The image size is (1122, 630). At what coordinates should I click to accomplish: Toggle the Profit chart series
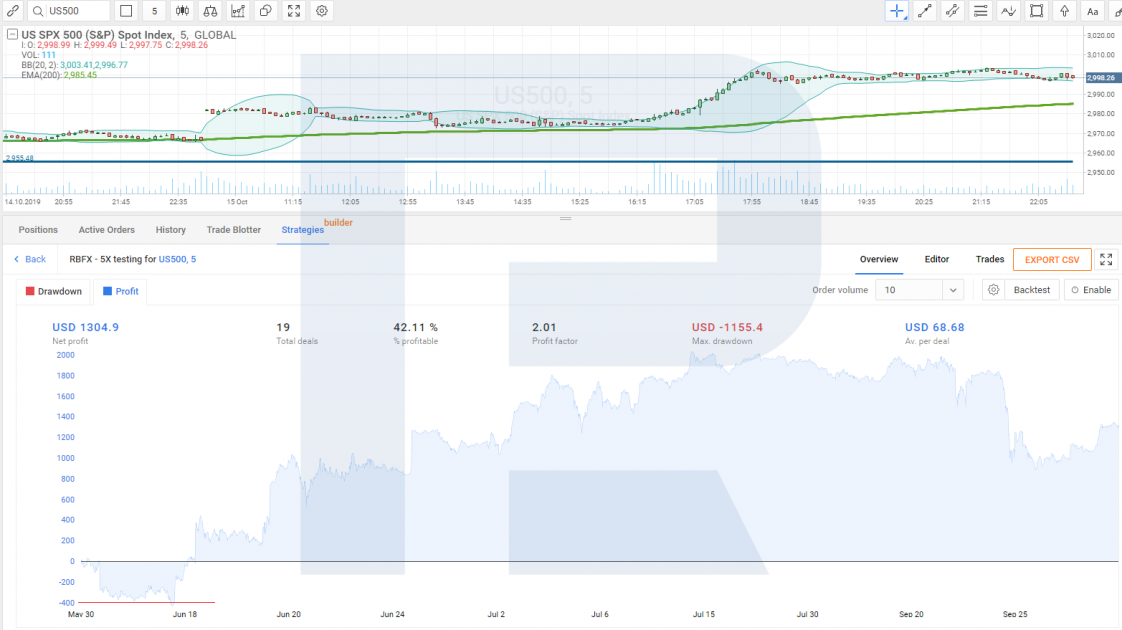pyautogui.click(x=120, y=291)
